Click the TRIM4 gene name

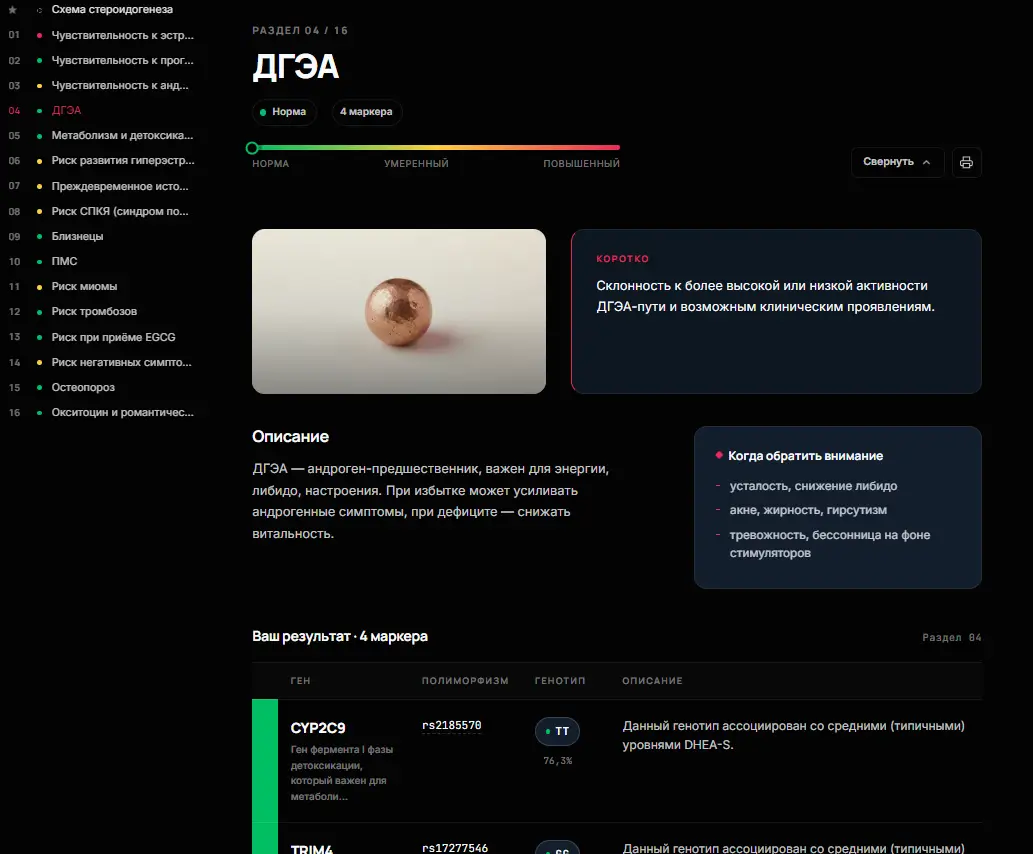(x=312, y=849)
